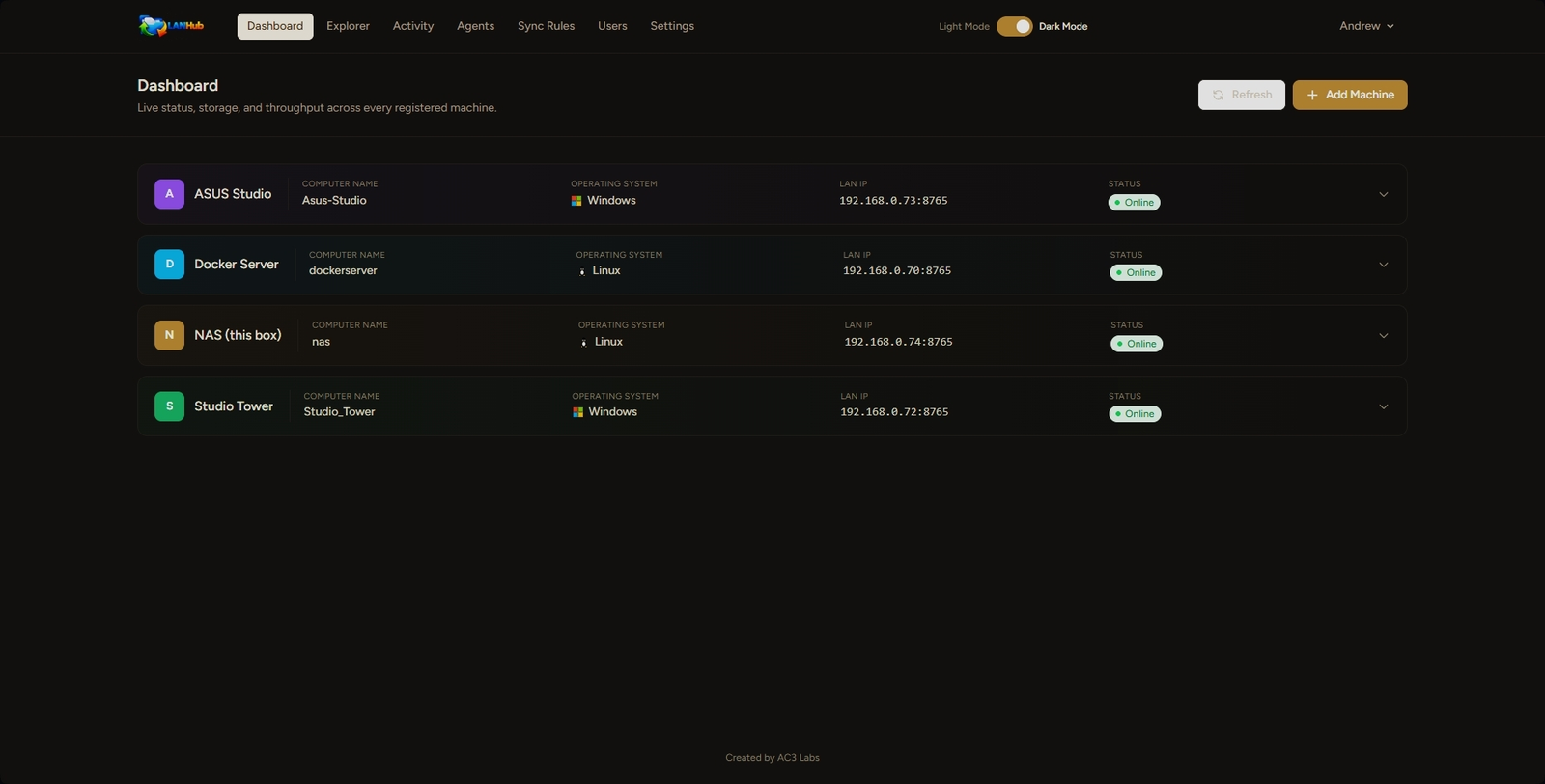Expand the Studio Tower machine row
Screen dimensions: 1545x784
tap(1384, 406)
